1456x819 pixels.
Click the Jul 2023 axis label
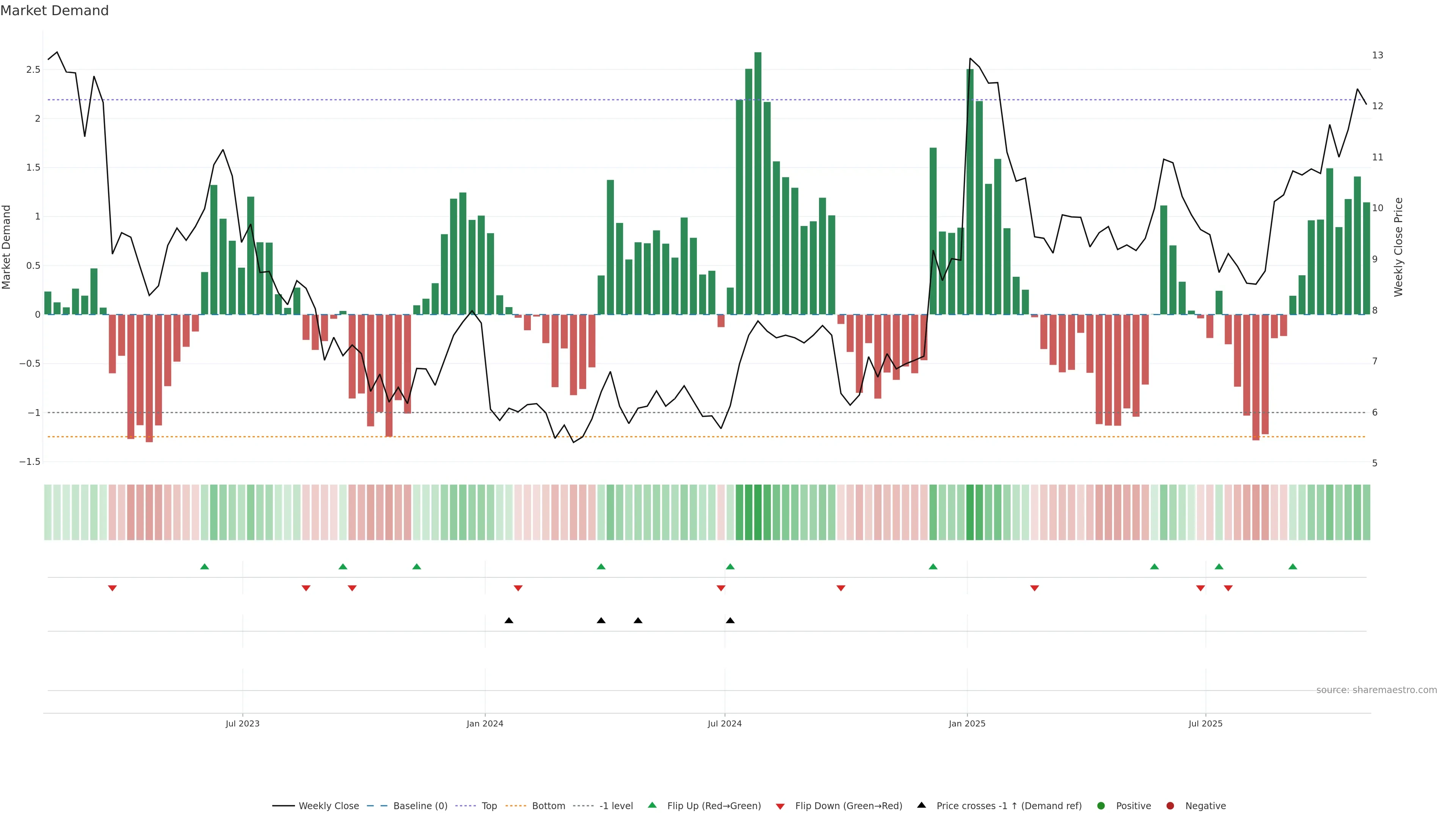243,723
